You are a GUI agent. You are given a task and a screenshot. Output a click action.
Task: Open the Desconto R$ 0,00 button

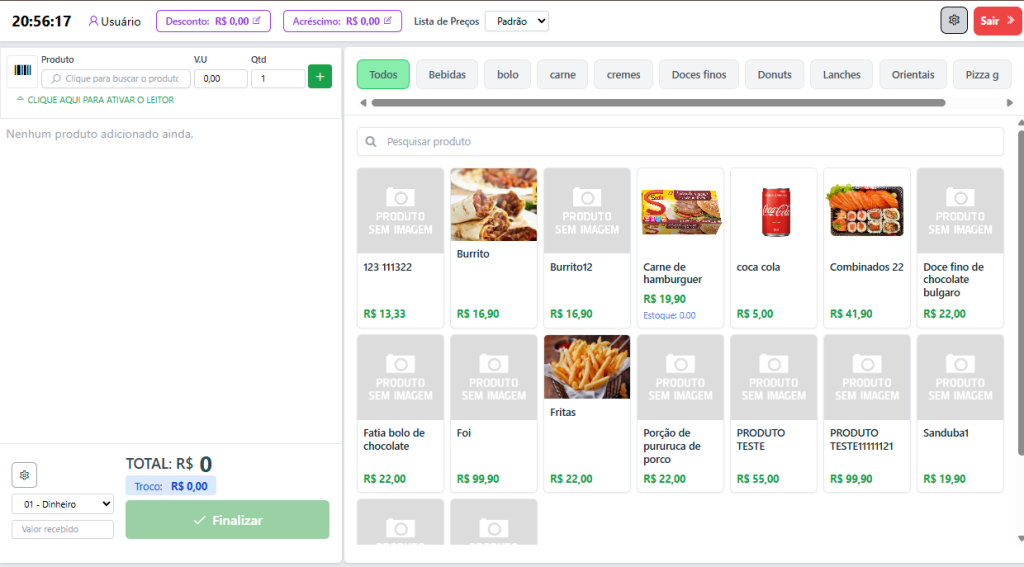pyautogui.click(x=214, y=21)
